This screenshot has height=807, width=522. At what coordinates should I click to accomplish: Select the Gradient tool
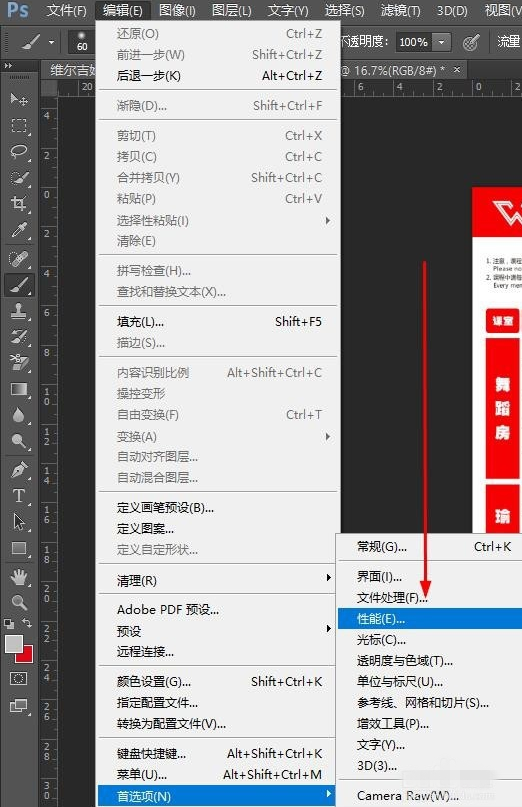coord(19,389)
